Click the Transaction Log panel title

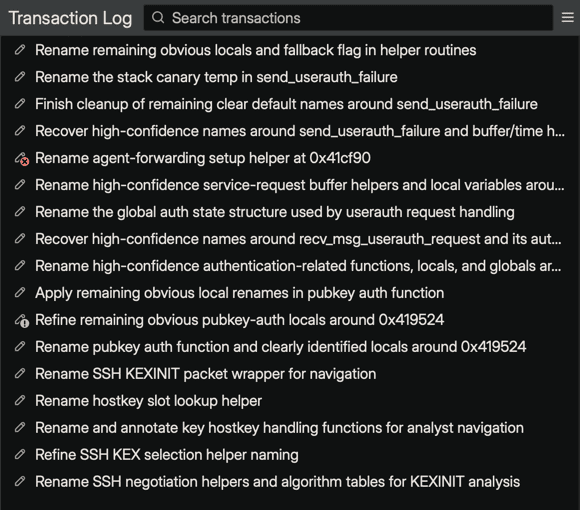(x=70, y=18)
